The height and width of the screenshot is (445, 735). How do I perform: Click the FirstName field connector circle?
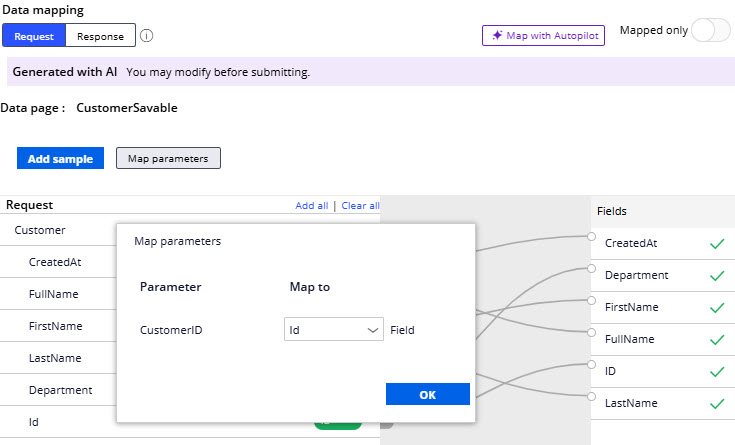tap(592, 300)
